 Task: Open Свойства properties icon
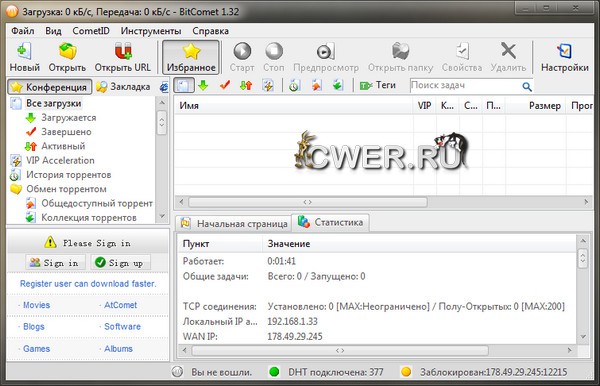462,51
